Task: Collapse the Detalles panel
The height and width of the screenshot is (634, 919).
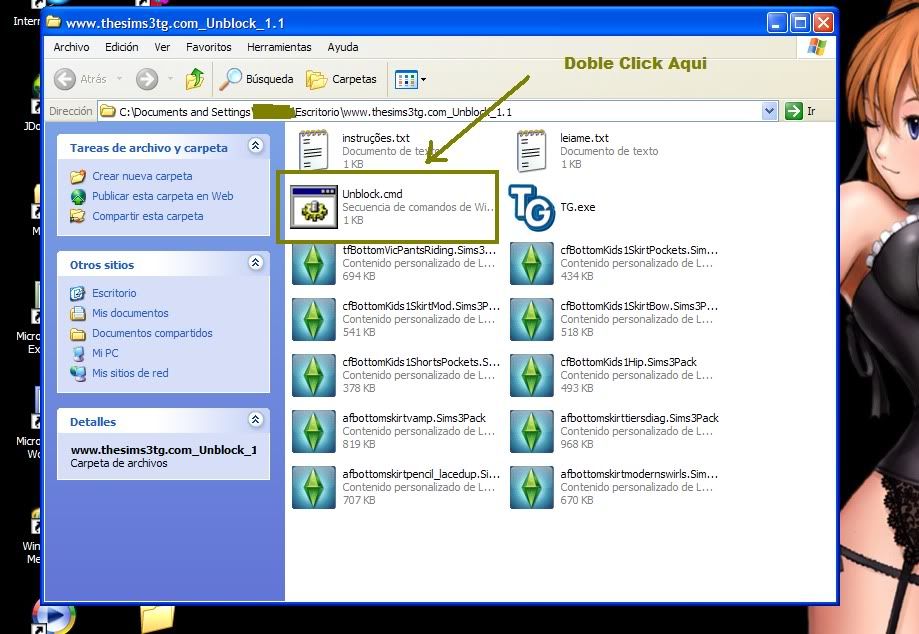Action: pos(256,419)
